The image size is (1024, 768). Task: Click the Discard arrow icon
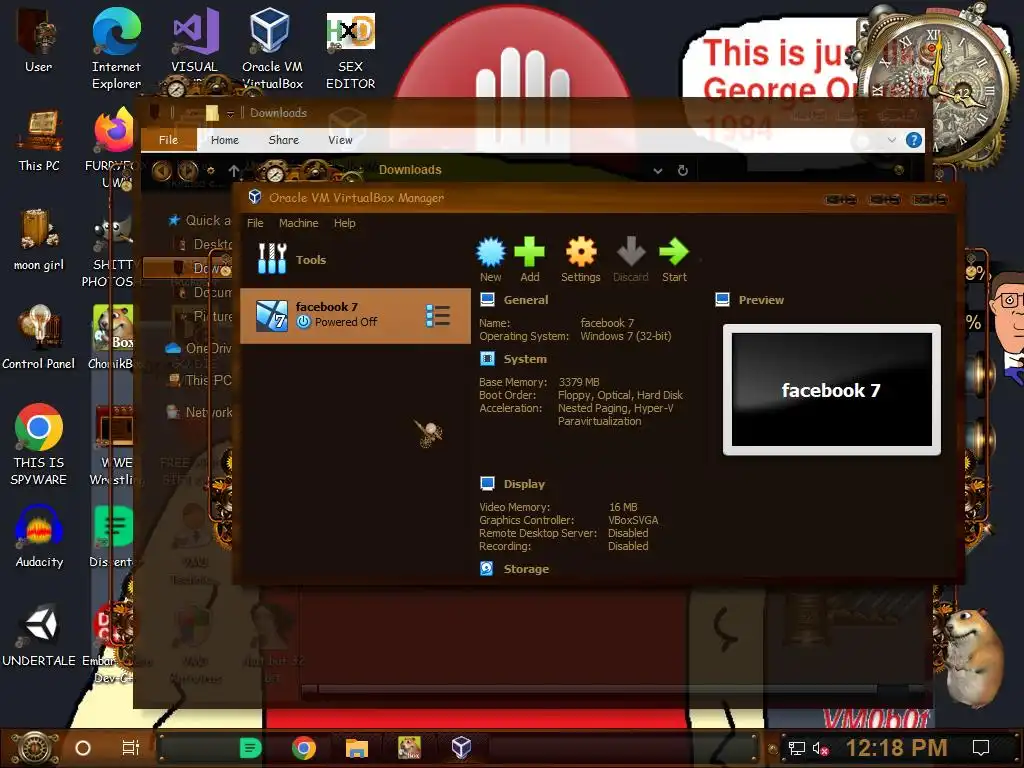[x=631, y=259]
